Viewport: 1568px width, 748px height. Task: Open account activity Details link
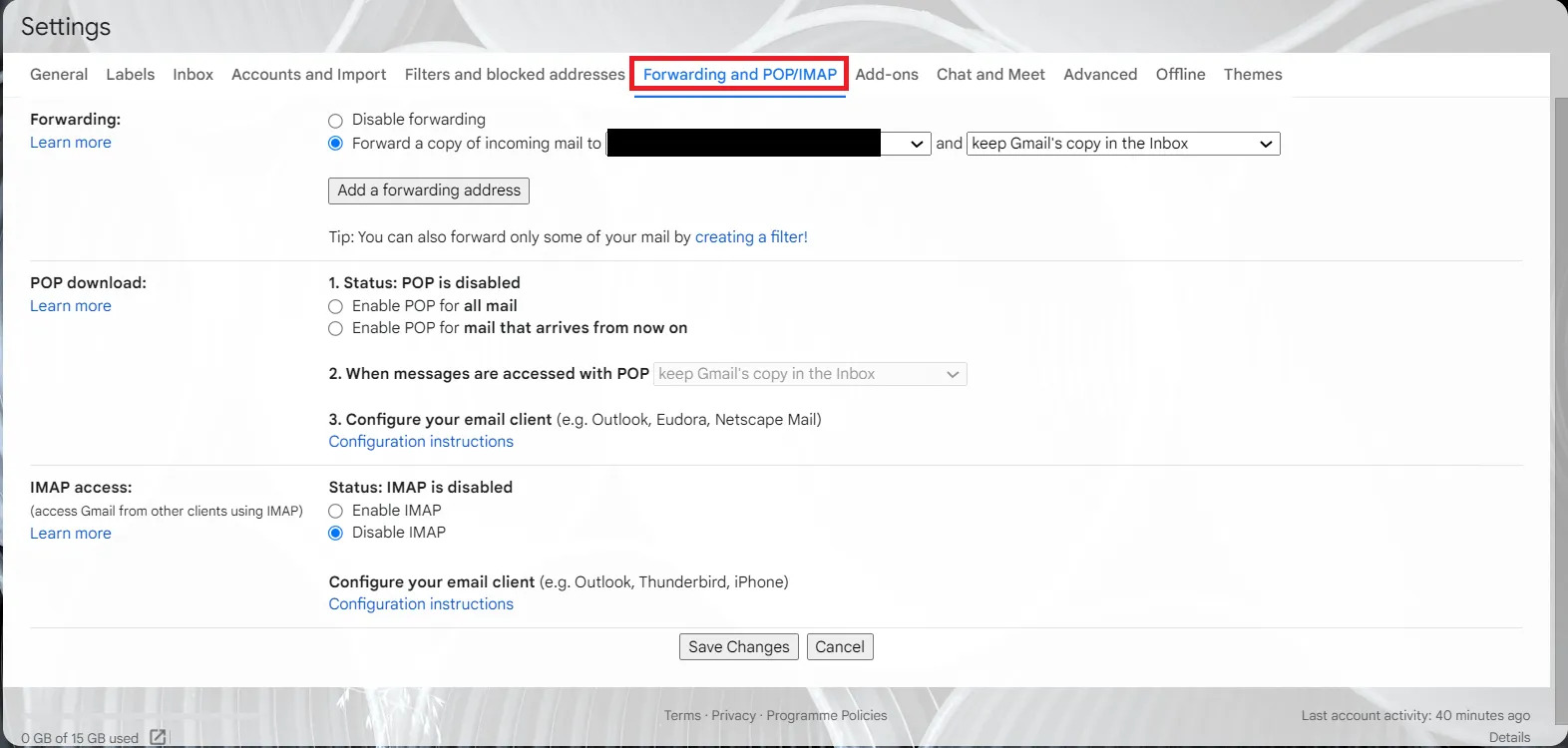(x=1509, y=738)
